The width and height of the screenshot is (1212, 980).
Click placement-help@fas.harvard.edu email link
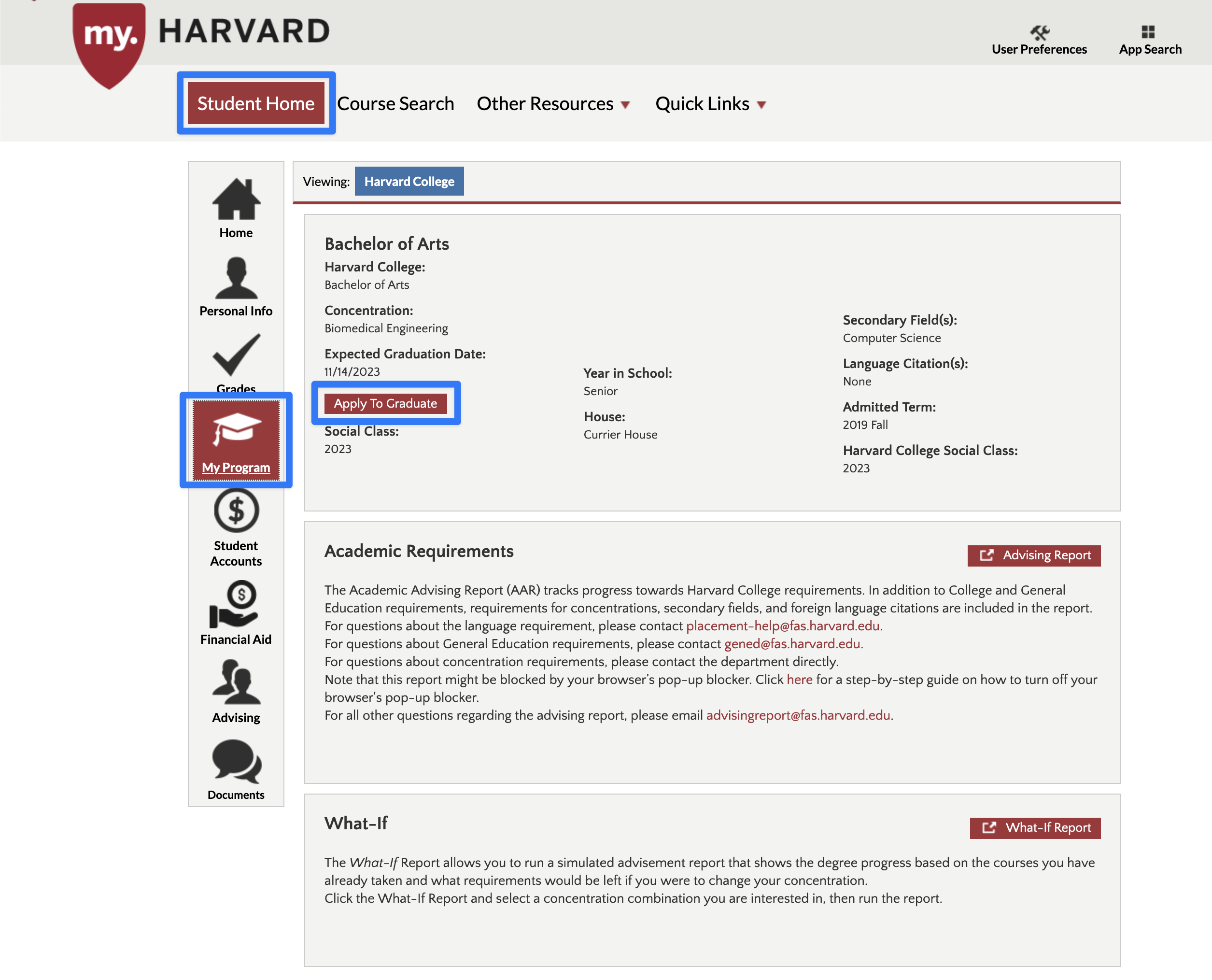[782, 625]
